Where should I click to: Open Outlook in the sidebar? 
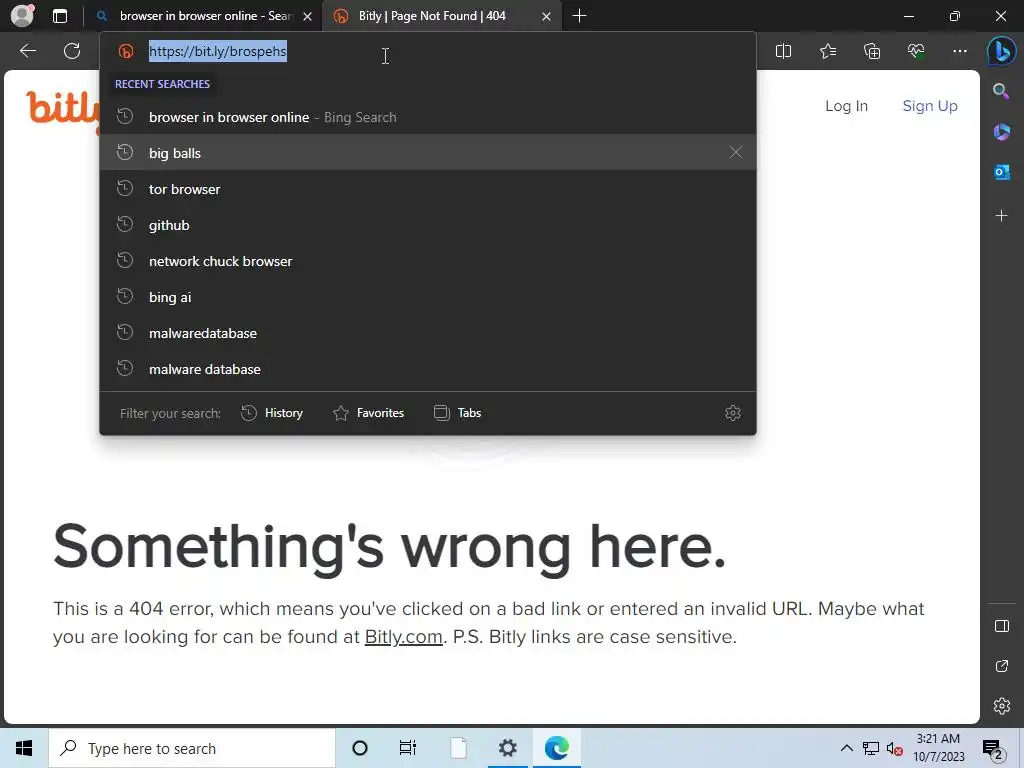pos(1001,172)
